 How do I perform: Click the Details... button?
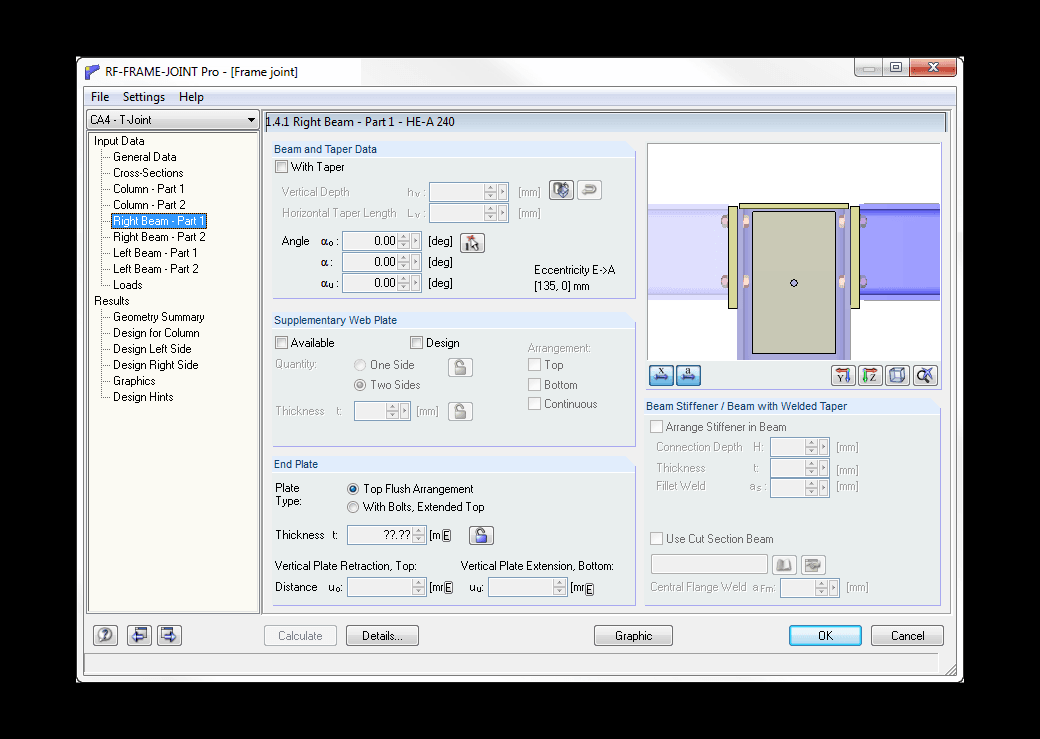click(382, 636)
